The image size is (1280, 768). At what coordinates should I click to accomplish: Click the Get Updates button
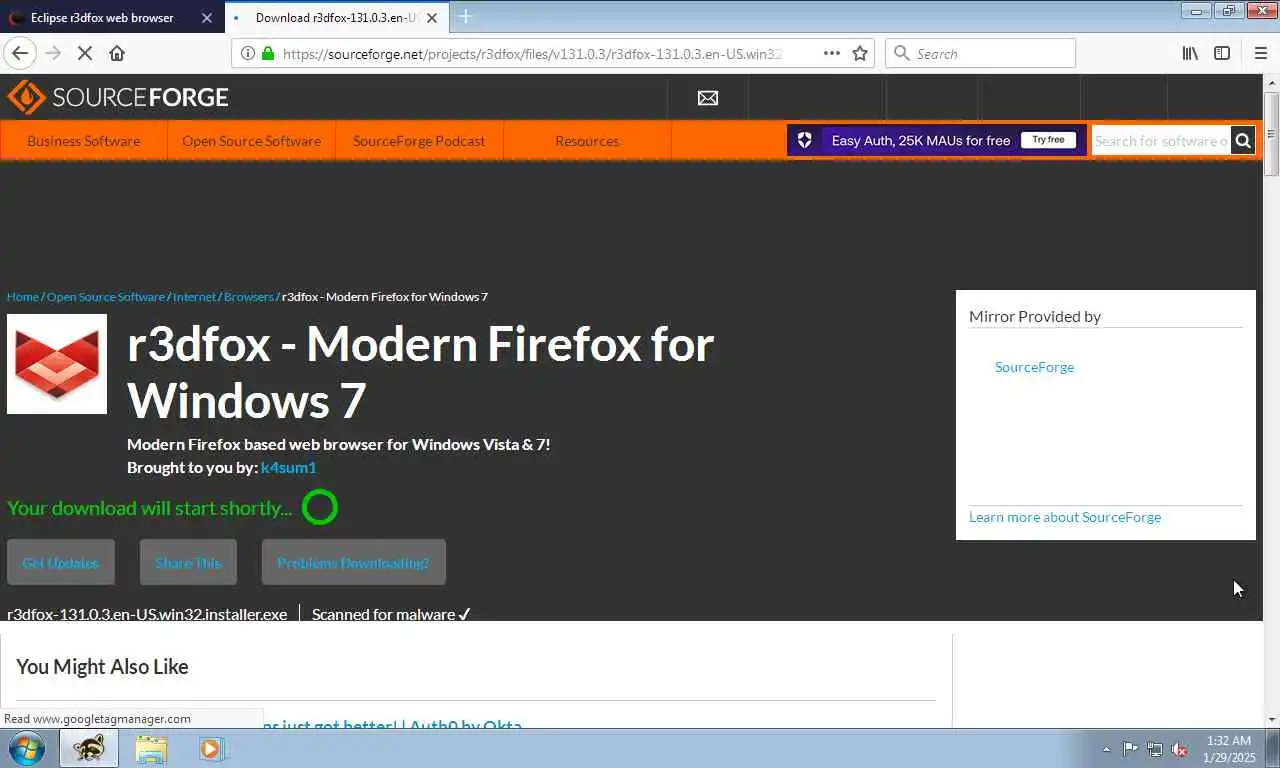[61, 563]
